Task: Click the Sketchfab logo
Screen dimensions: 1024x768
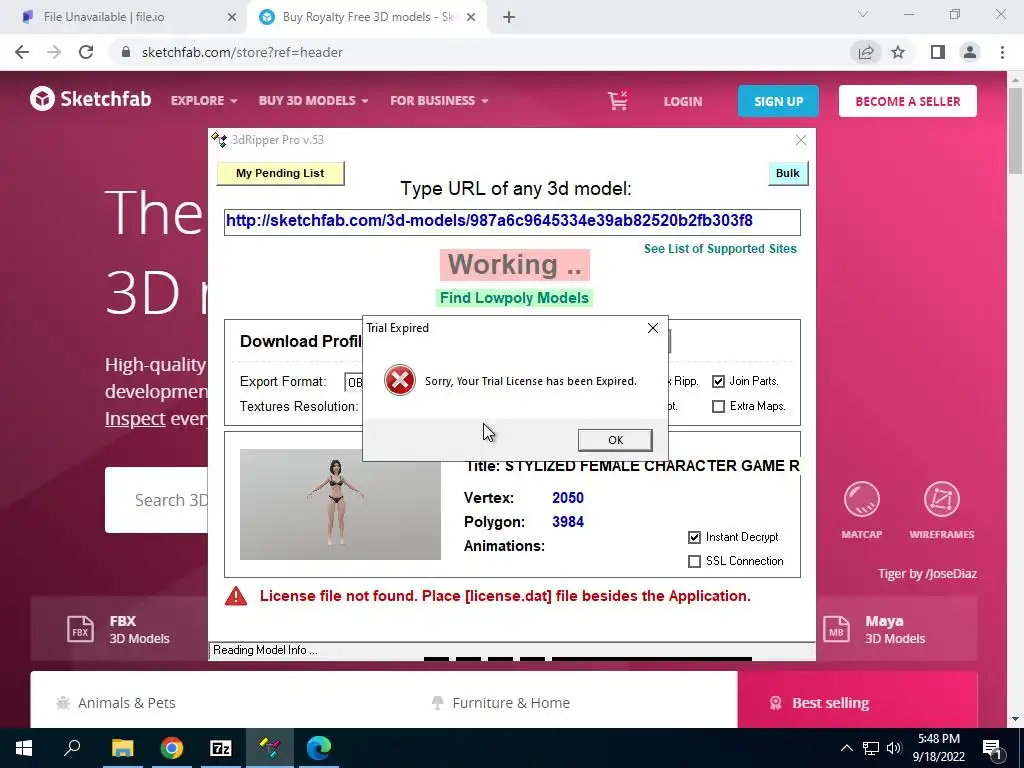Action: coord(91,99)
